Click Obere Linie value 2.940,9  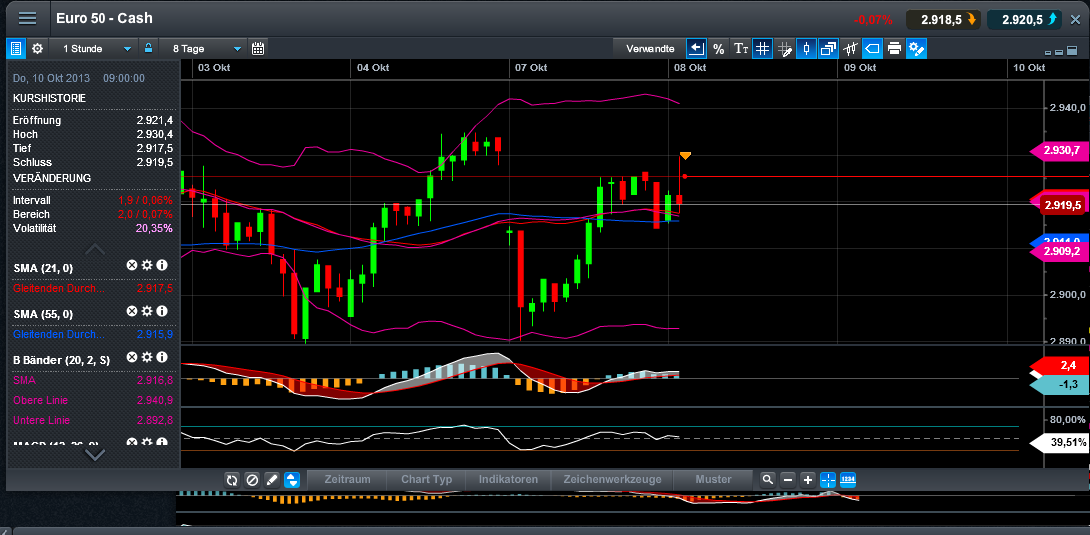[155, 400]
